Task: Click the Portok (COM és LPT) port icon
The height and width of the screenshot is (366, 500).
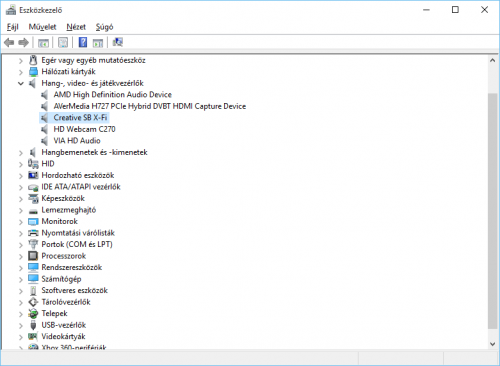Action: pyautogui.click(x=33, y=244)
